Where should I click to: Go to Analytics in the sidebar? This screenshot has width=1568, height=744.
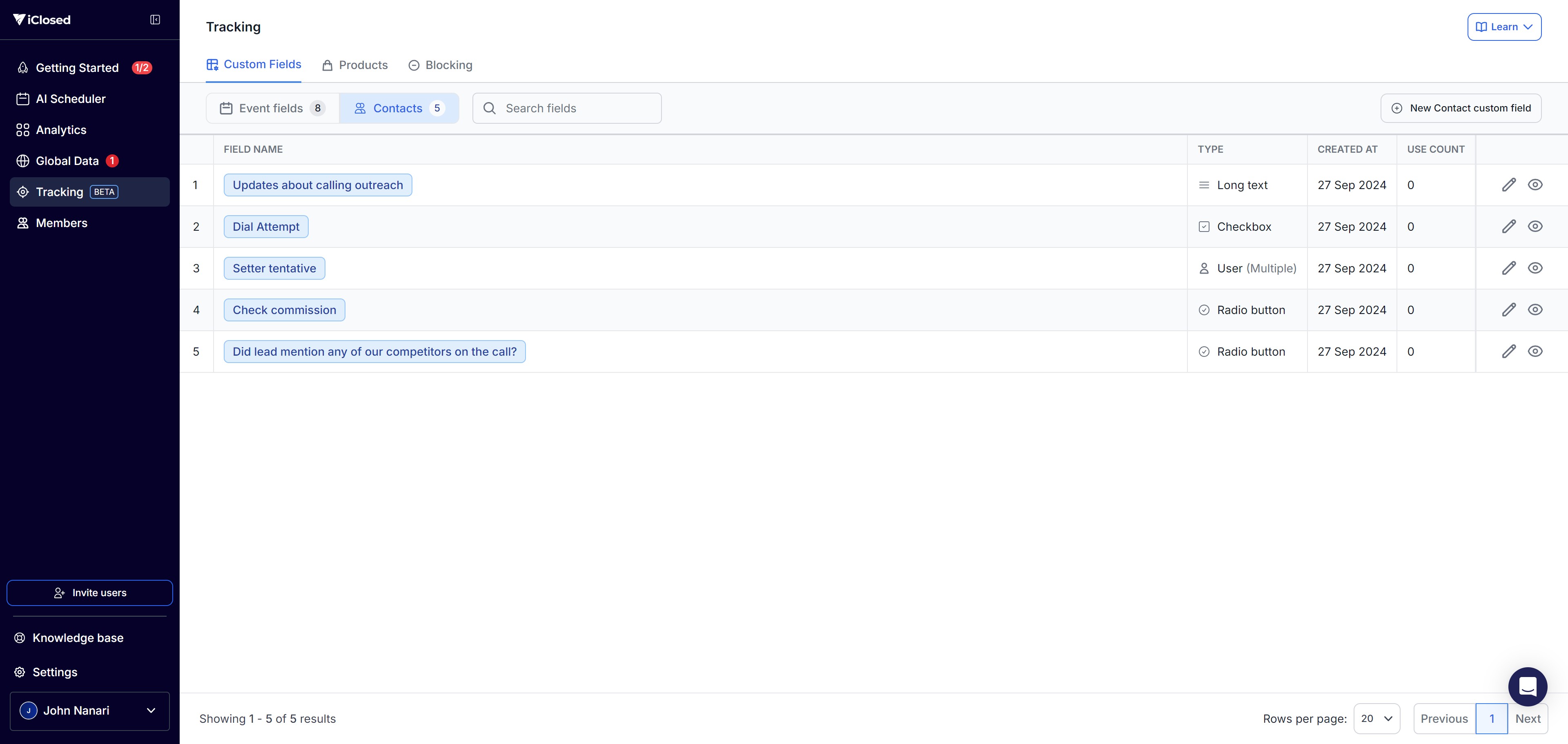[61, 130]
